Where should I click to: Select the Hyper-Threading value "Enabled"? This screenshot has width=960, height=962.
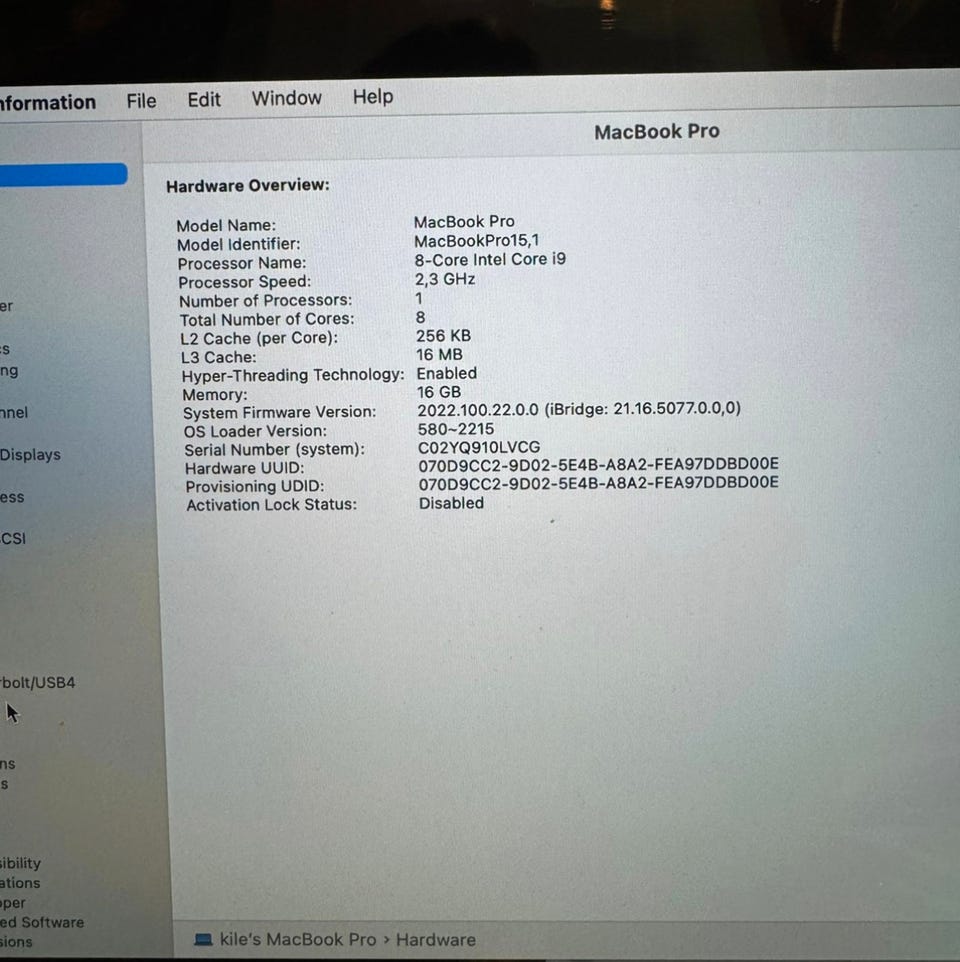[x=447, y=373]
